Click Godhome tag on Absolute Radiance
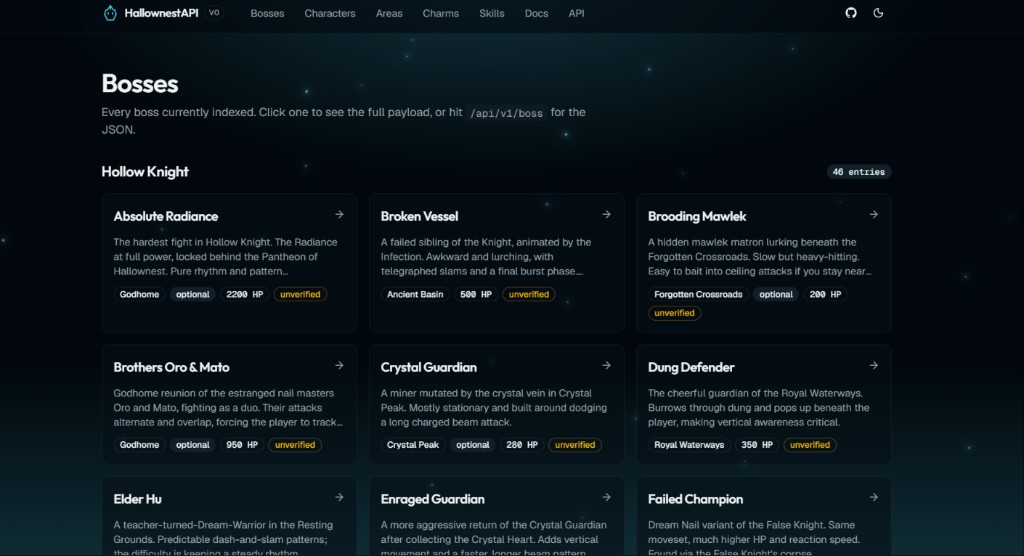 (x=139, y=295)
